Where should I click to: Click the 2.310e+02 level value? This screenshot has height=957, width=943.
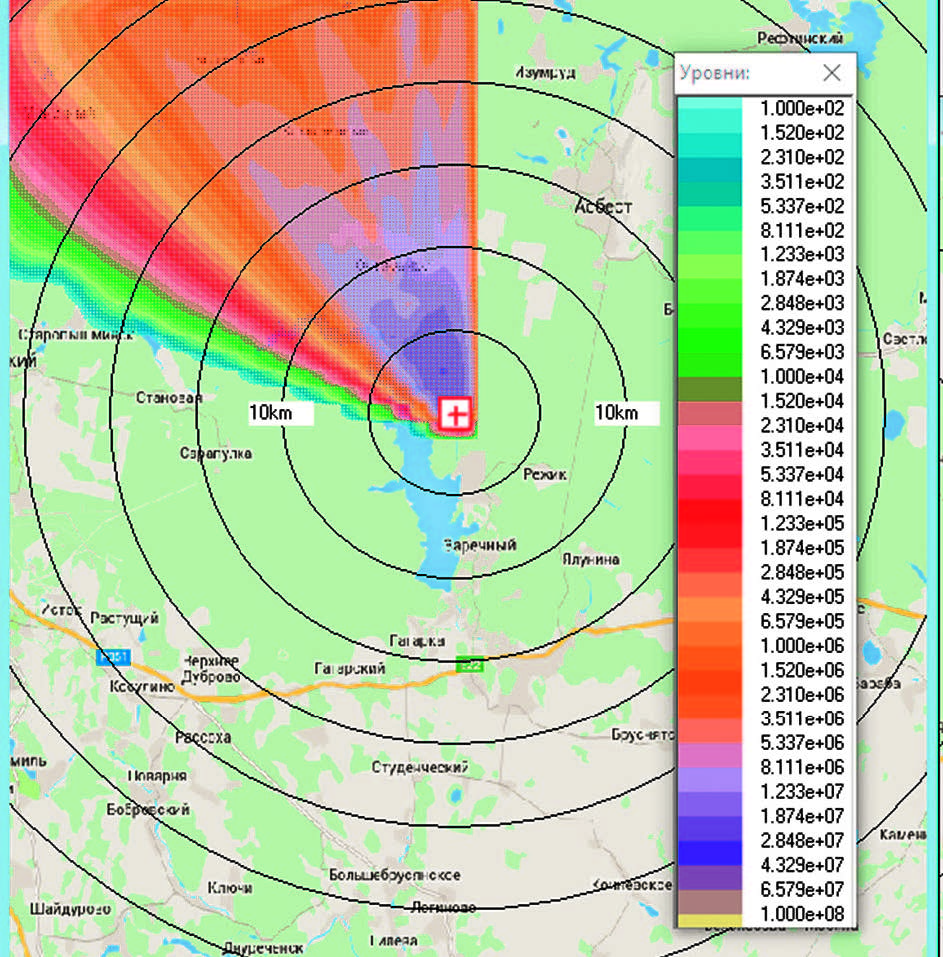coord(802,157)
